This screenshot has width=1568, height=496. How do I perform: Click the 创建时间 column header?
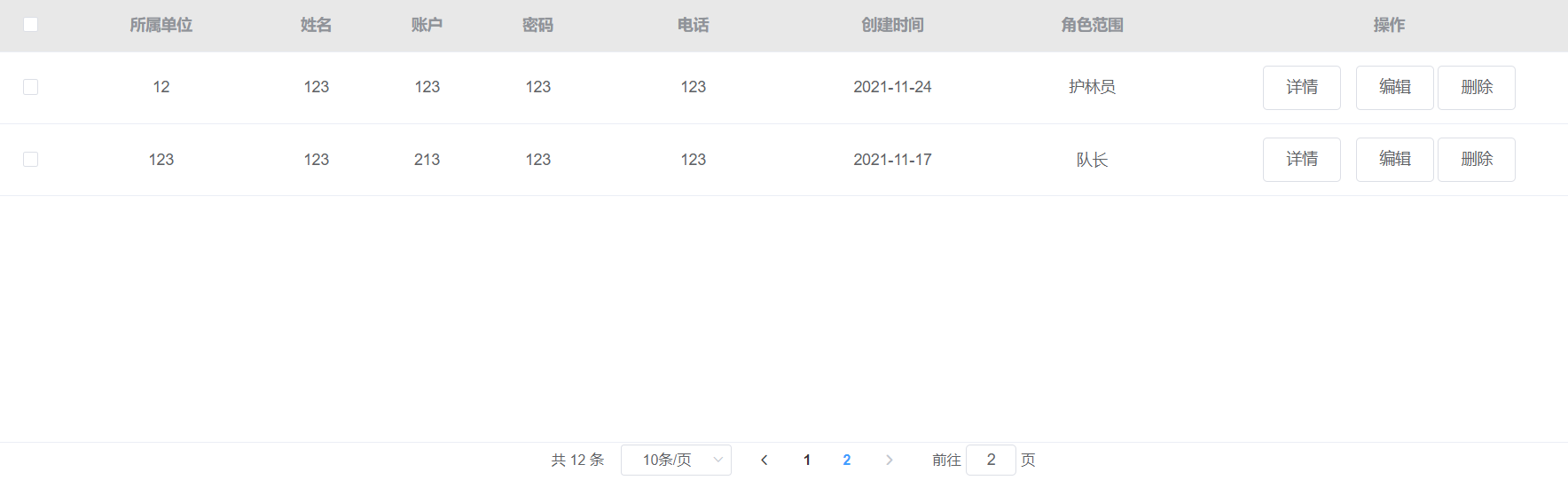coord(892,25)
